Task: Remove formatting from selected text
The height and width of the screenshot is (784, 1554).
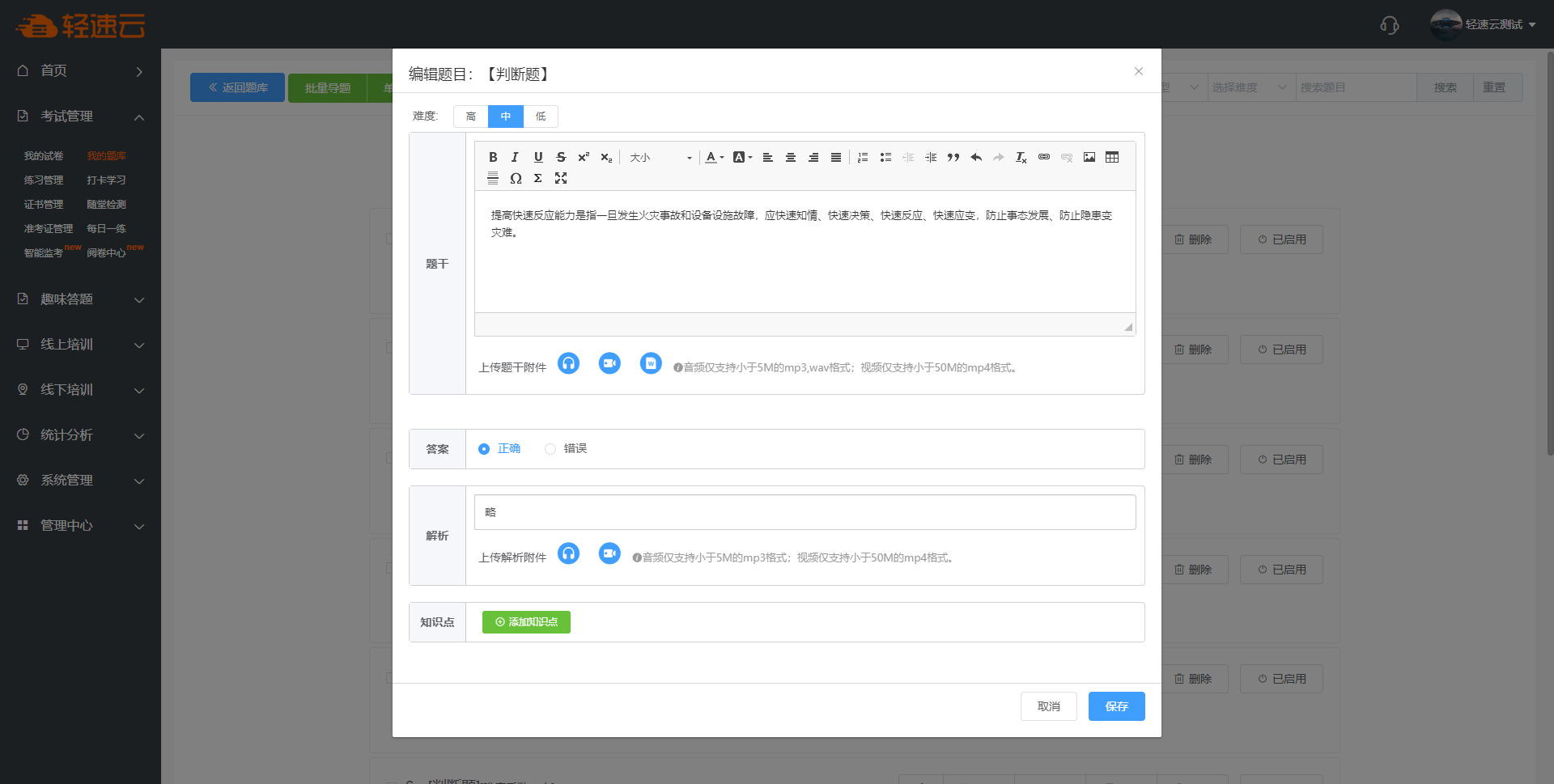Action: (1021, 157)
